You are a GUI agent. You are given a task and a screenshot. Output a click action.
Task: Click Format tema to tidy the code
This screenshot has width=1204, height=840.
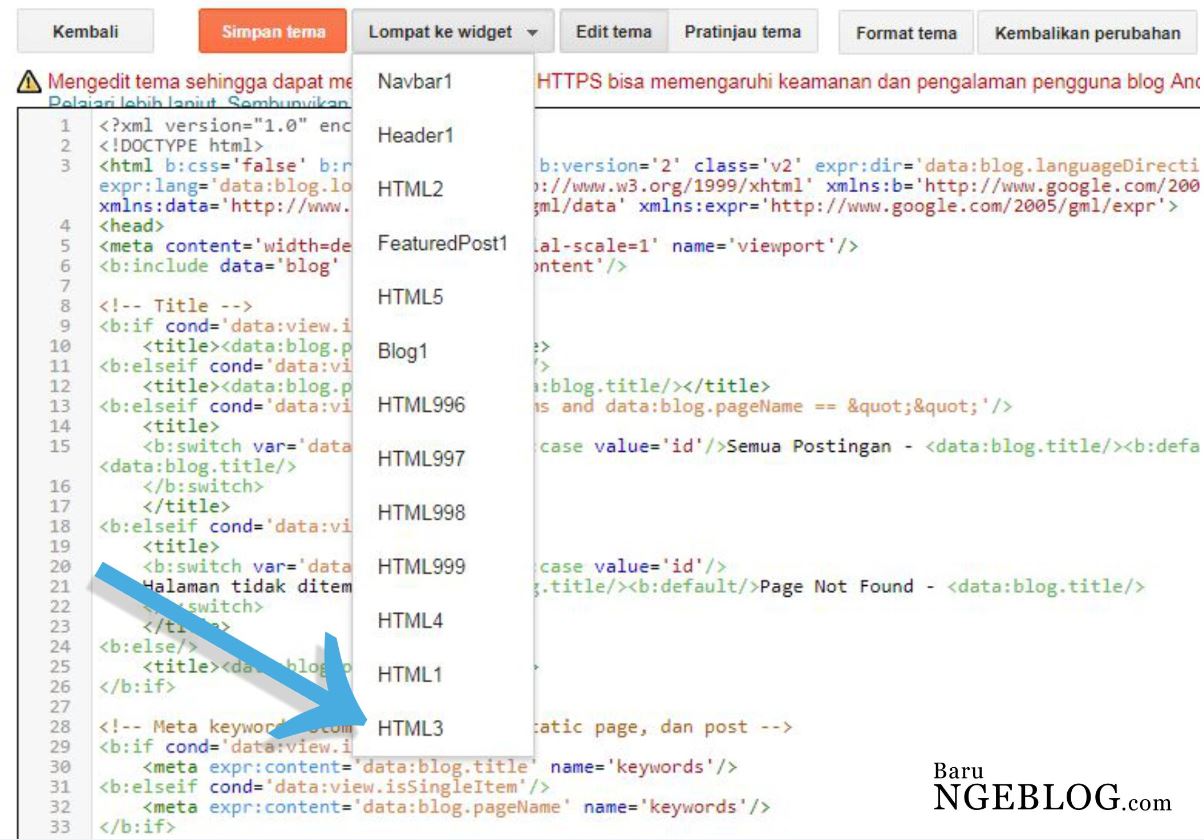[x=905, y=33]
